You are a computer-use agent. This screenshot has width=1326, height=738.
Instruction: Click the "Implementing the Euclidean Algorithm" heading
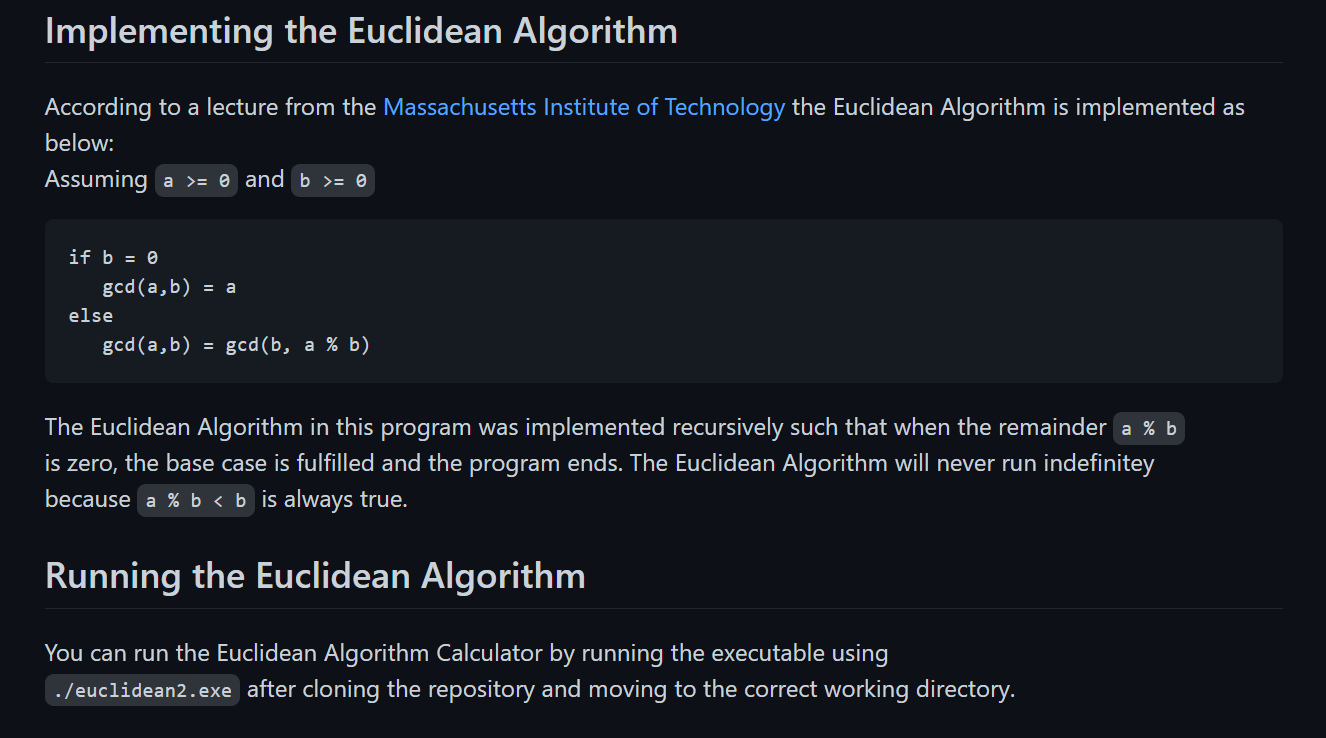click(361, 31)
